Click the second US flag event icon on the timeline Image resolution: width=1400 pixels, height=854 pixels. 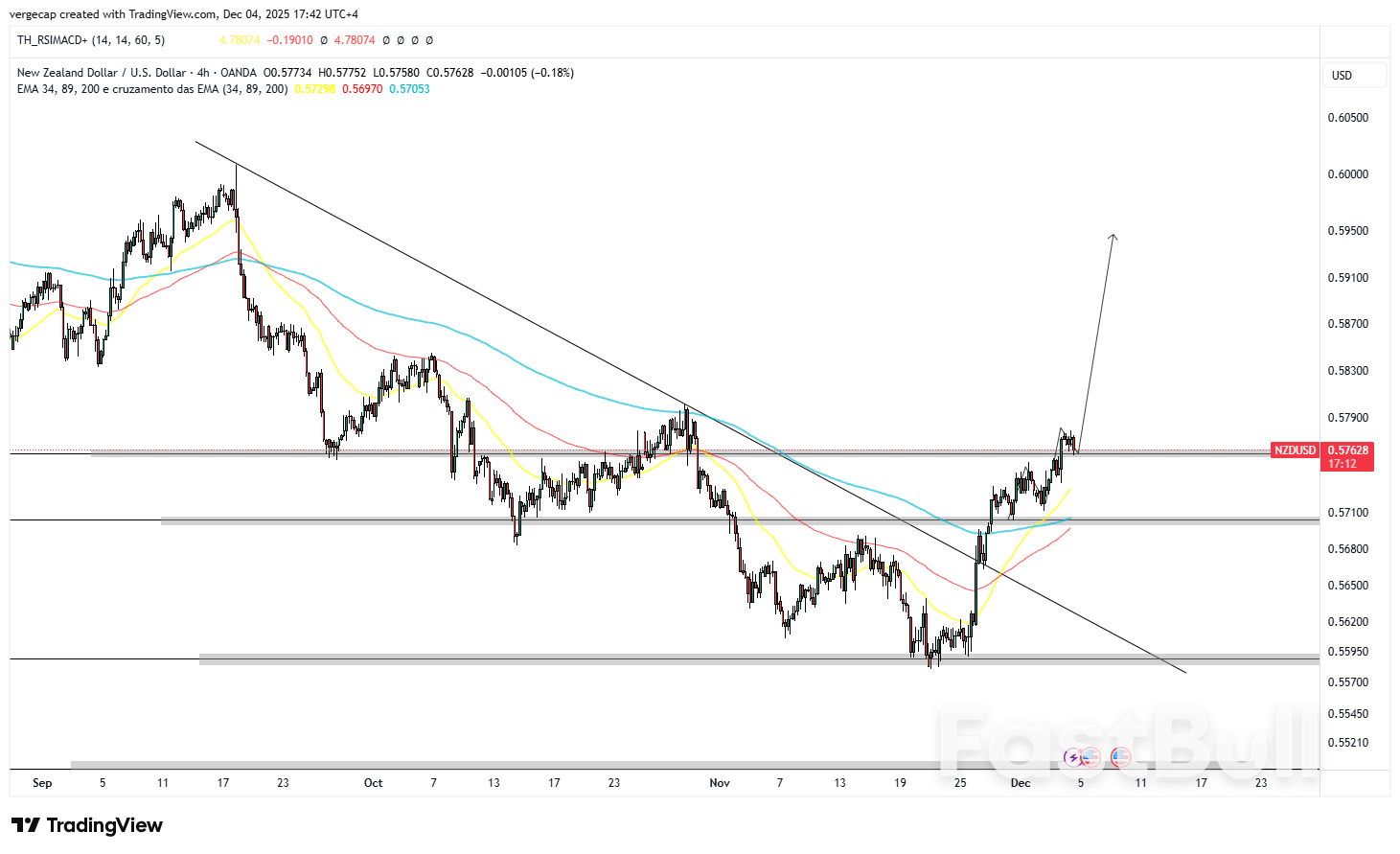(1118, 757)
